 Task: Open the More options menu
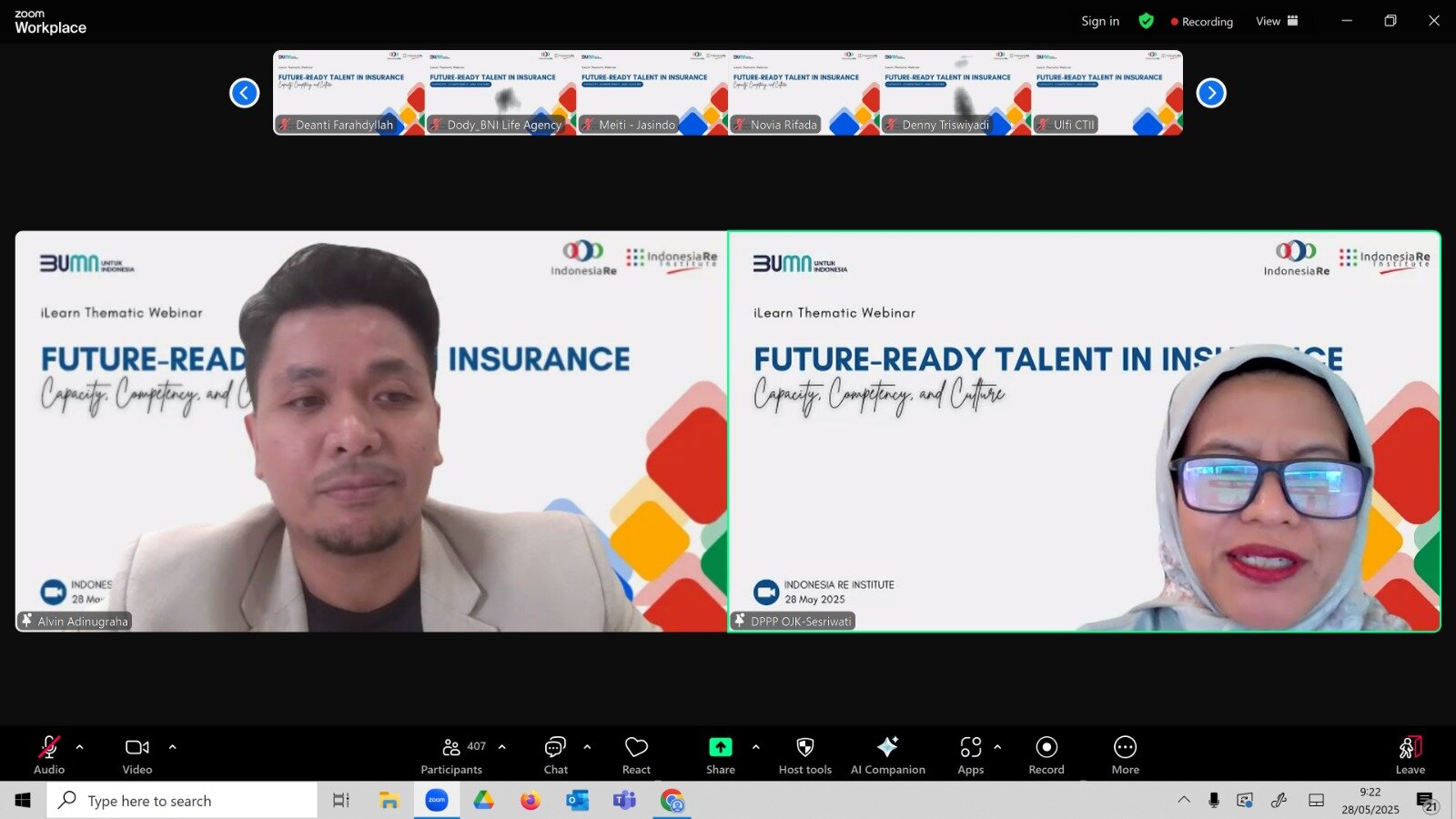tap(1126, 754)
